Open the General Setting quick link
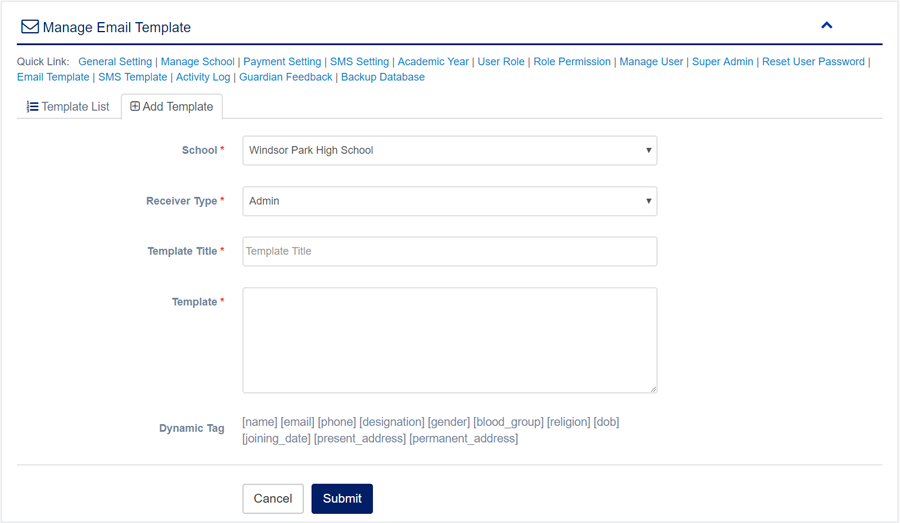The image size is (900, 523). pos(115,62)
